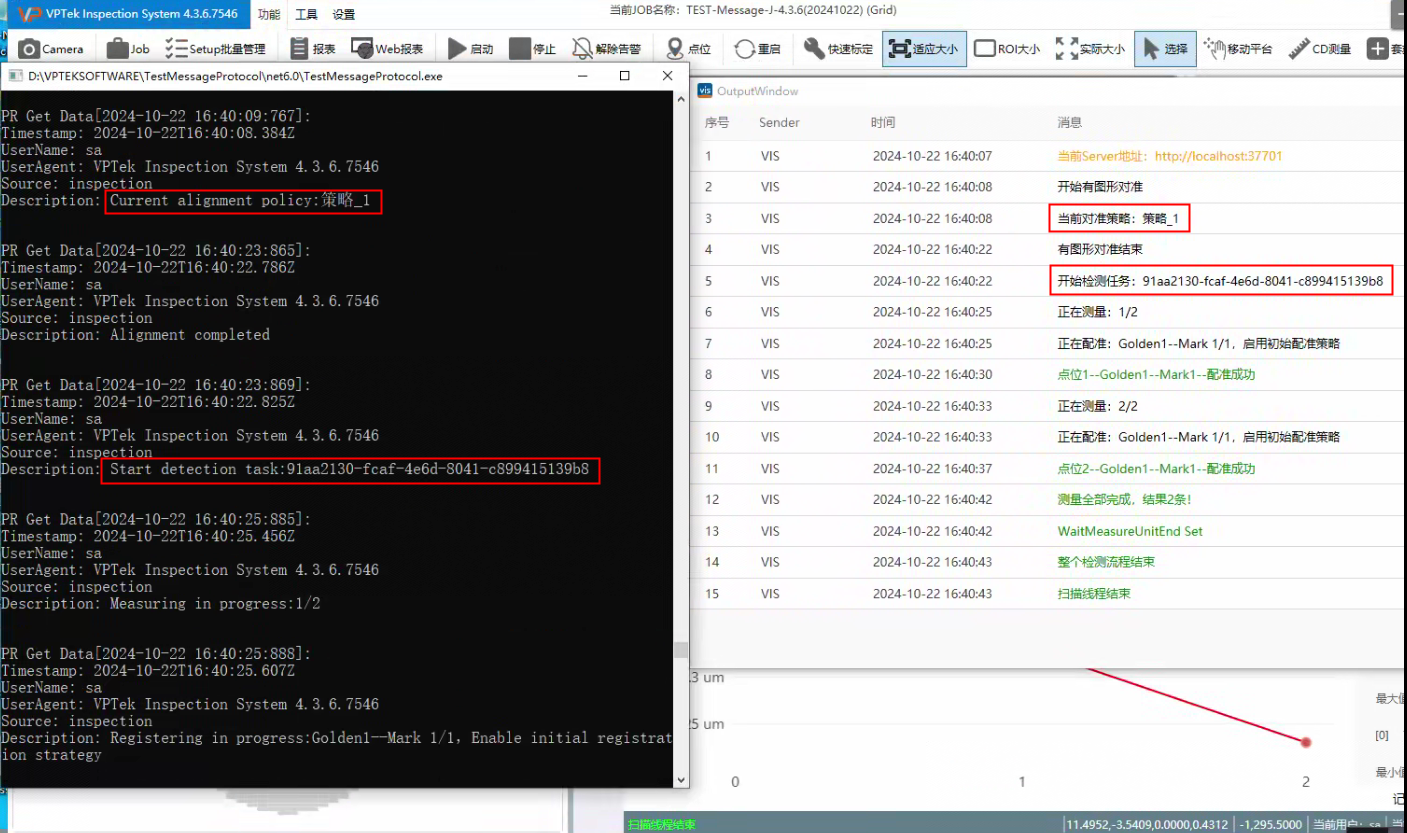Open the 设置 menu
This screenshot has height=833, width=1407.
point(344,15)
